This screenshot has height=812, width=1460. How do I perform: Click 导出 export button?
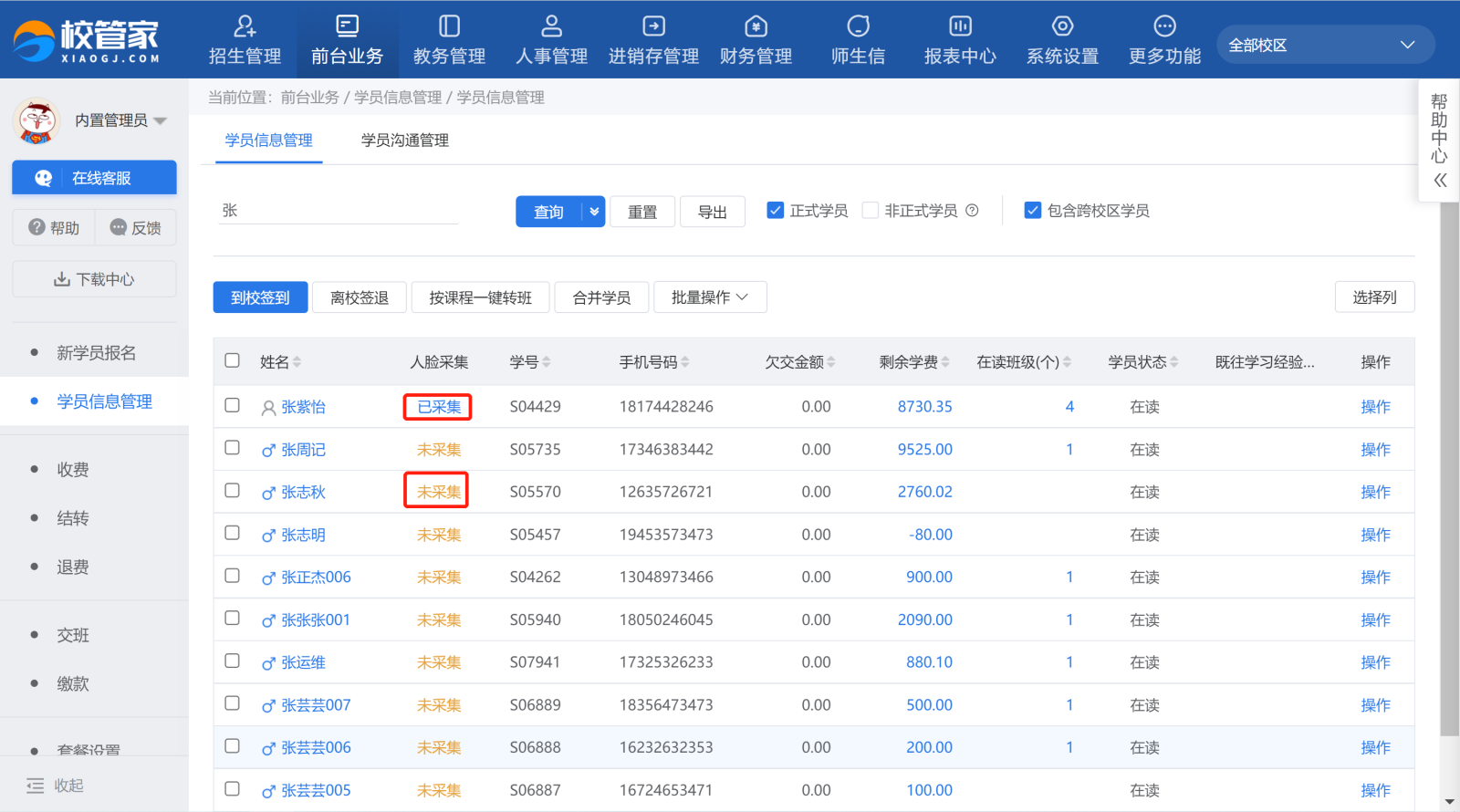(x=713, y=212)
